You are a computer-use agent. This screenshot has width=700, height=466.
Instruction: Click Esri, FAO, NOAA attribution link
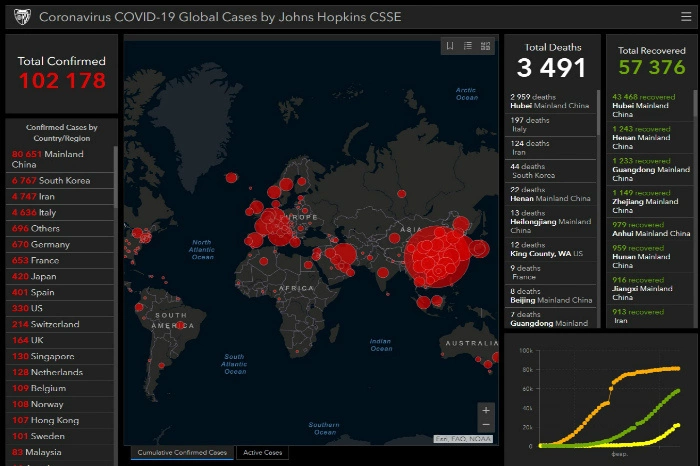point(462,439)
